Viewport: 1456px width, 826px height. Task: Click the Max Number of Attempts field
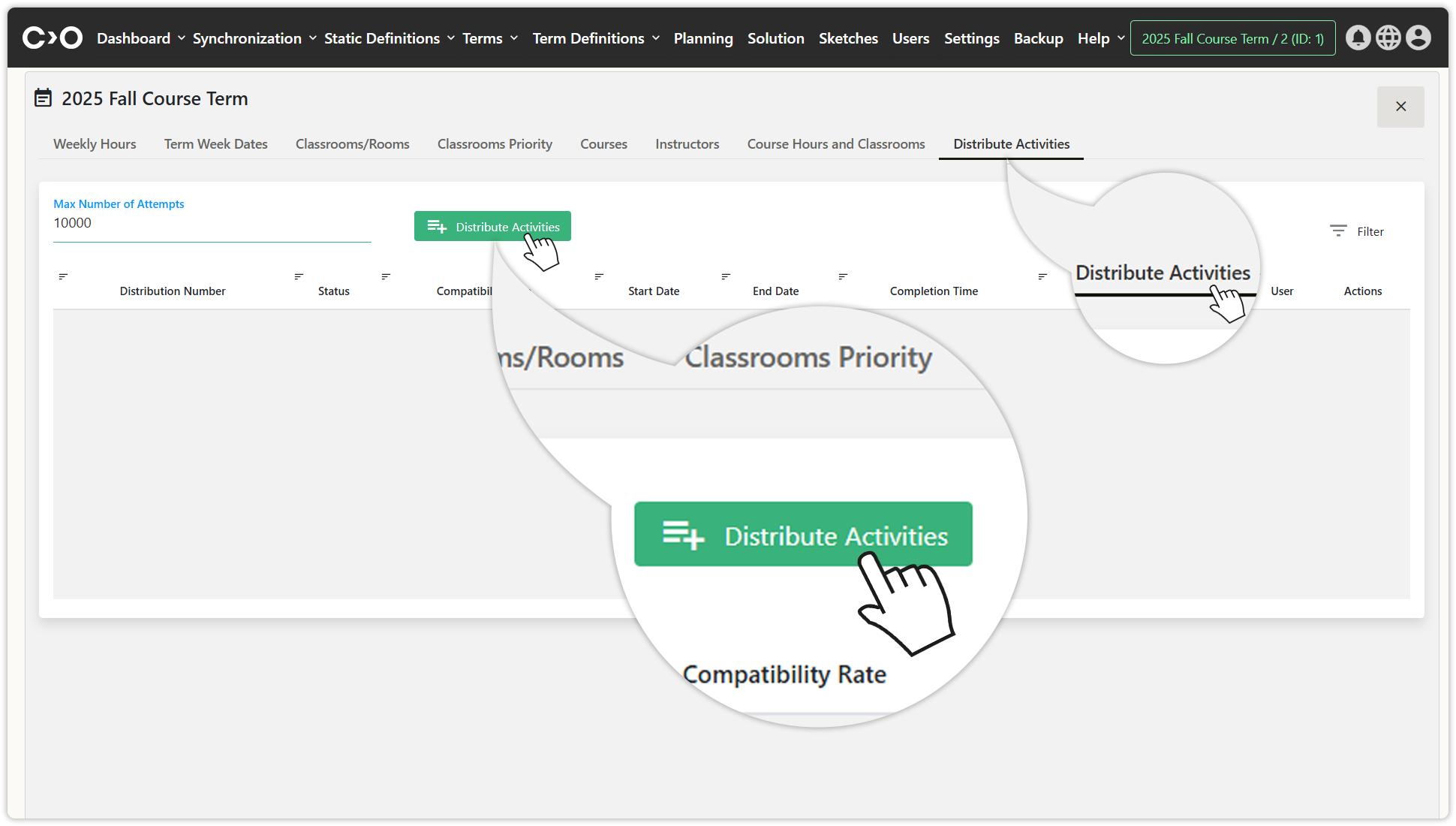[212, 223]
